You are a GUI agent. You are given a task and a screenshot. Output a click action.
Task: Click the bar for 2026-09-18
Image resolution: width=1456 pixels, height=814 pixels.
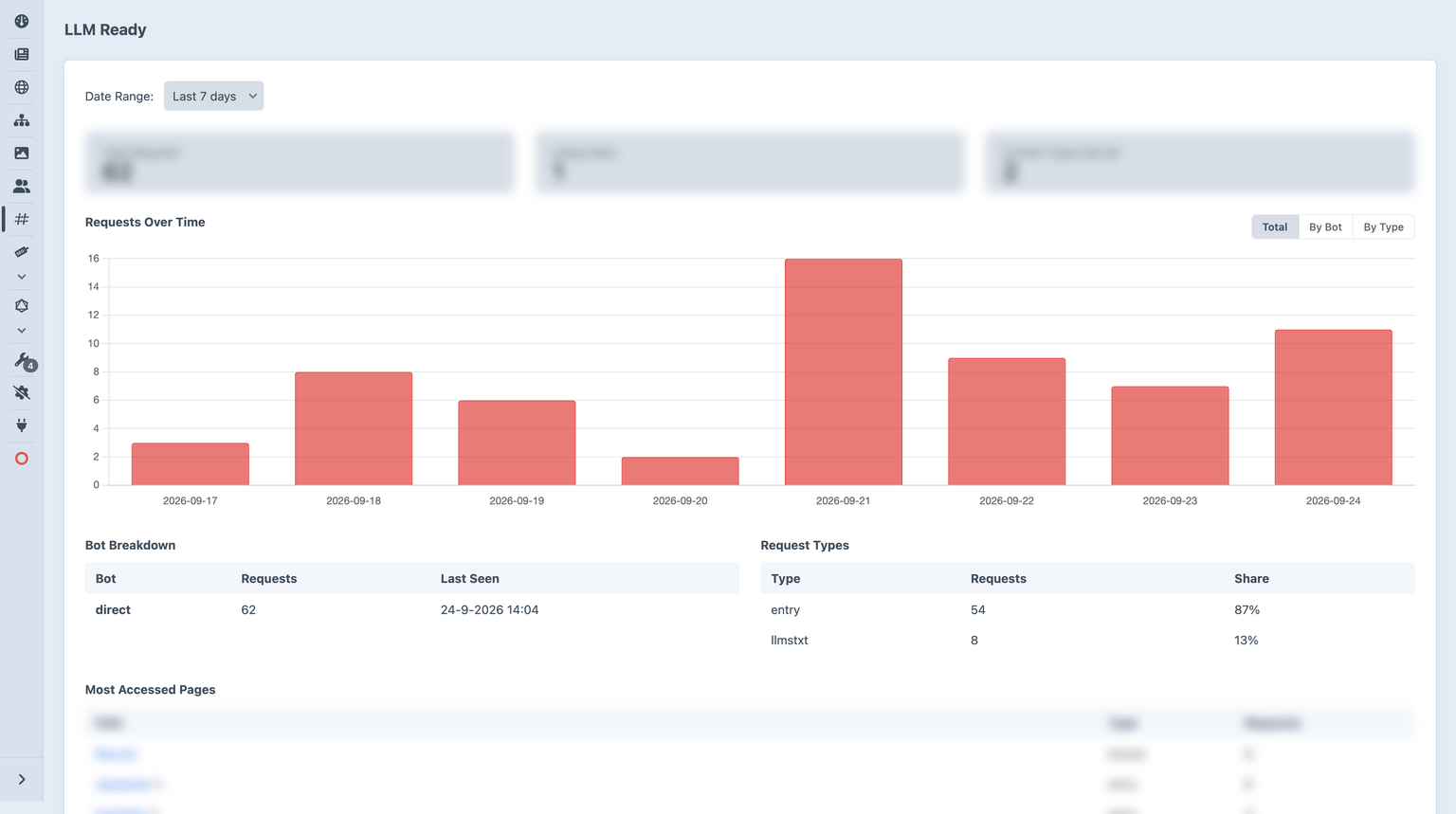tap(354, 428)
